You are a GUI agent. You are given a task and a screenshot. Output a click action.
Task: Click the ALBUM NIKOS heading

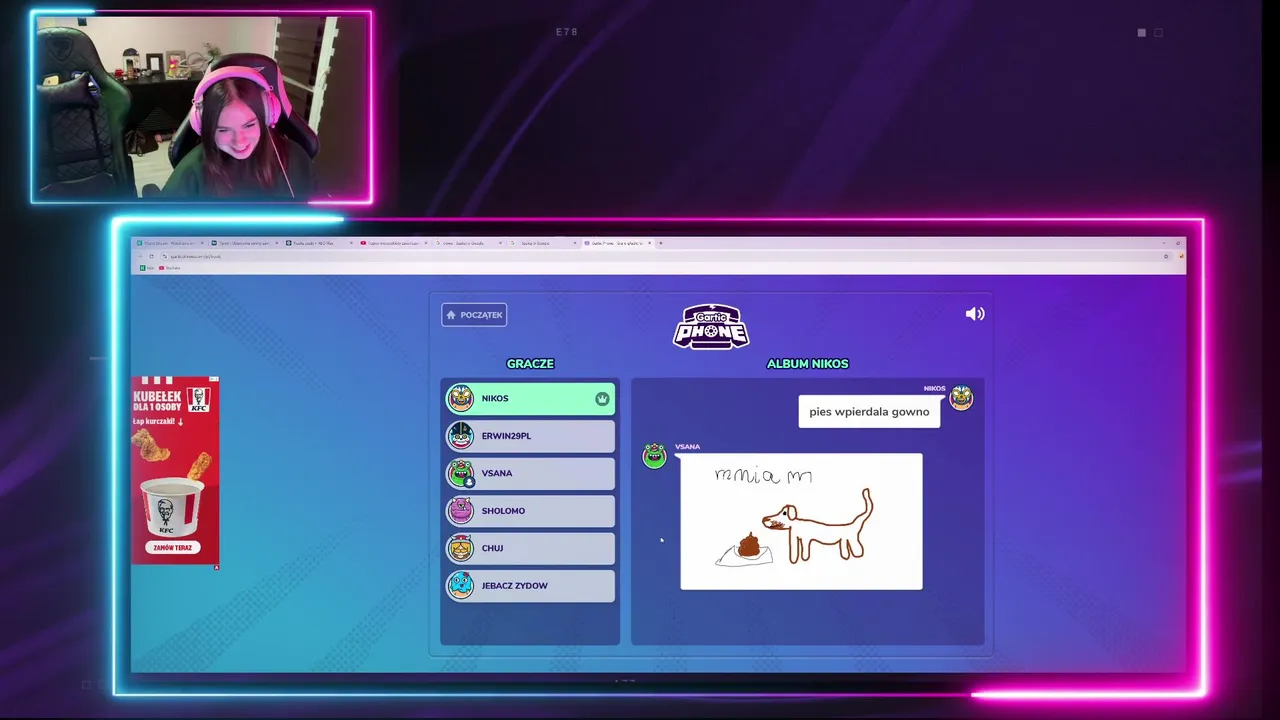[x=807, y=364]
